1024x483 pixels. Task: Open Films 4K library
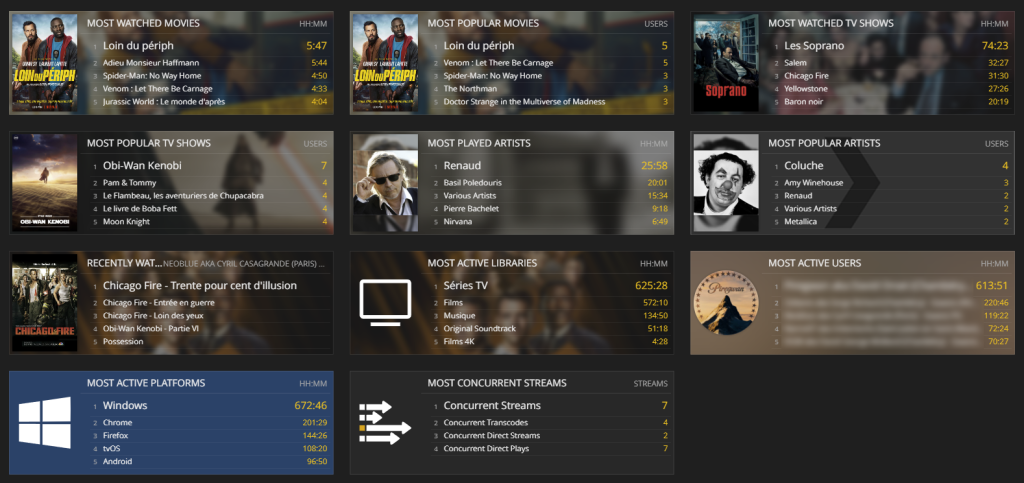click(458, 342)
